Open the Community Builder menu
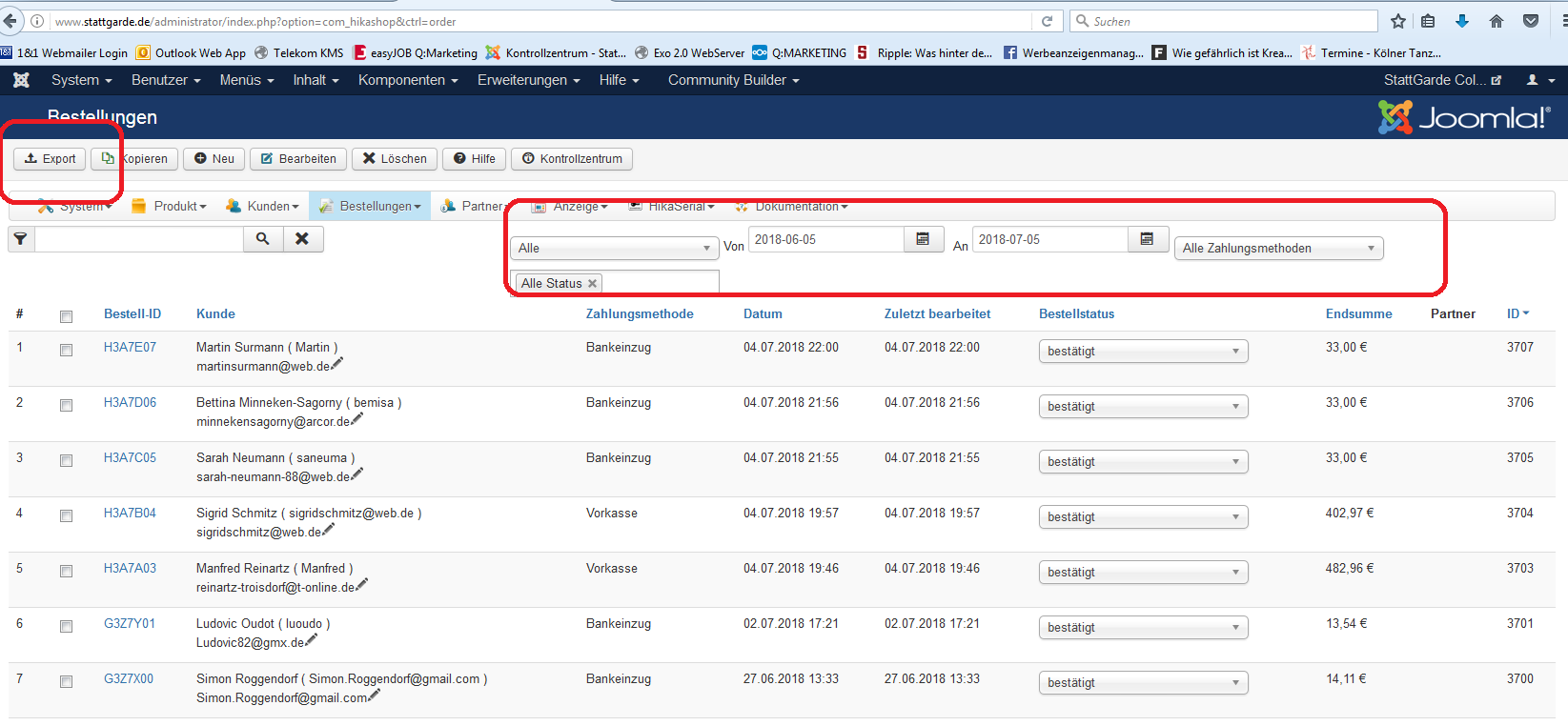The image size is (1568, 726). coord(734,80)
